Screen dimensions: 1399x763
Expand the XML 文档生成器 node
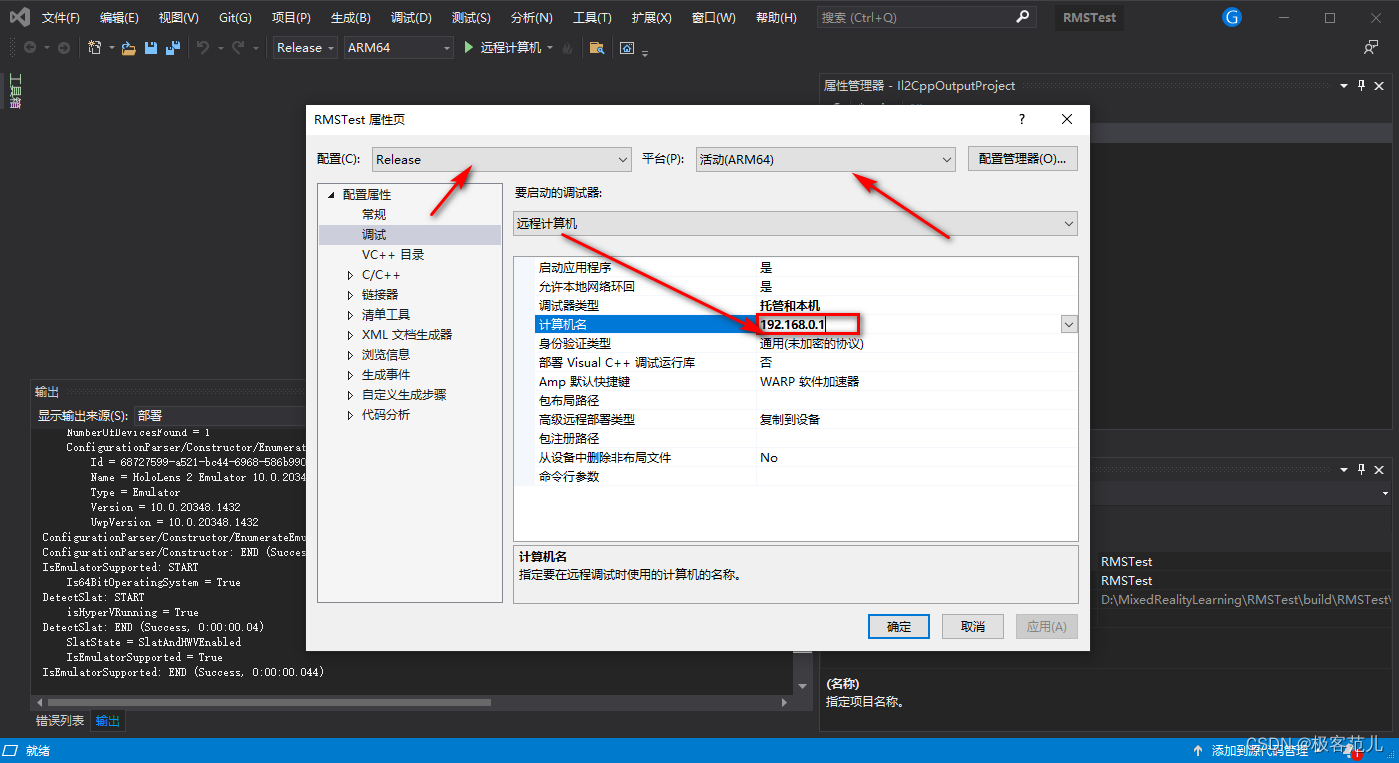point(350,335)
